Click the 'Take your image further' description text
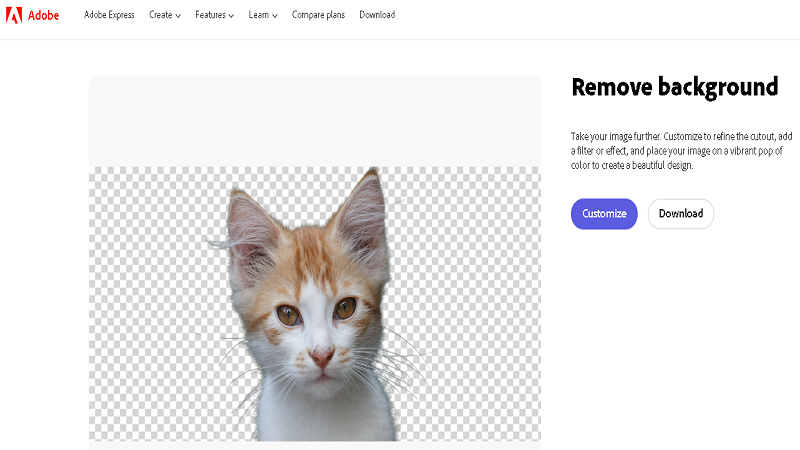 (681, 151)
